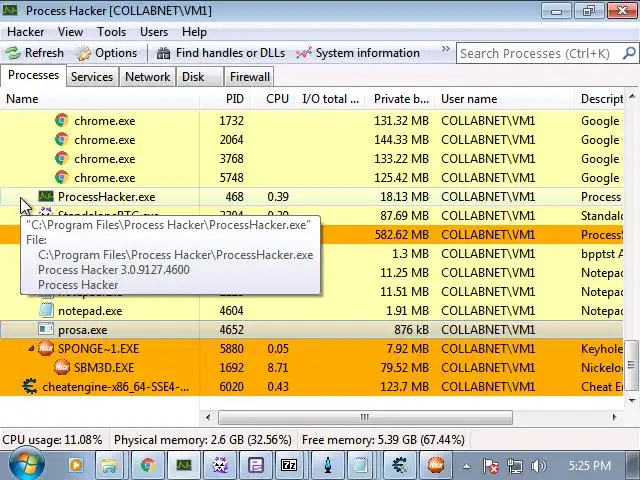Open System information graph button

tap(358, 53)
